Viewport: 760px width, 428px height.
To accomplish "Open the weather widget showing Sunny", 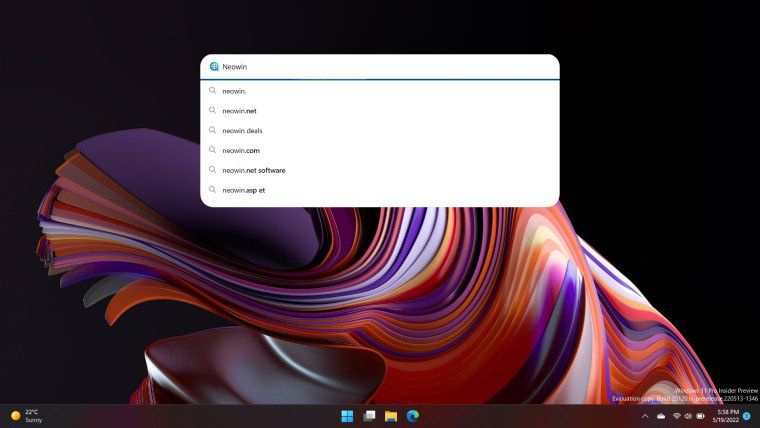I will tap(27, 415).
